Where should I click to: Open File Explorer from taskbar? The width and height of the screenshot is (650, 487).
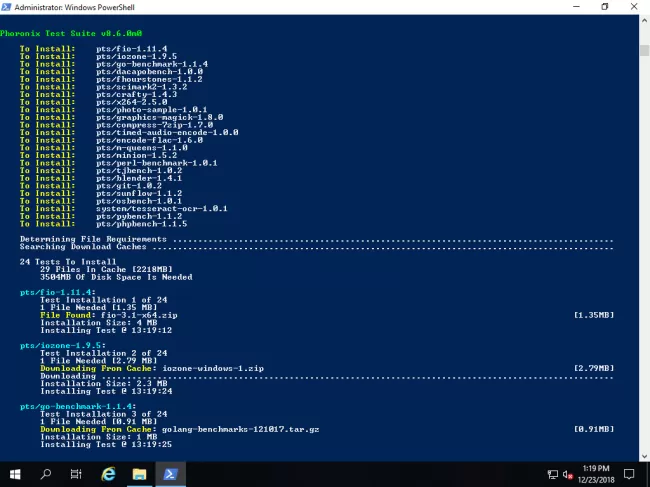[139, 474]
